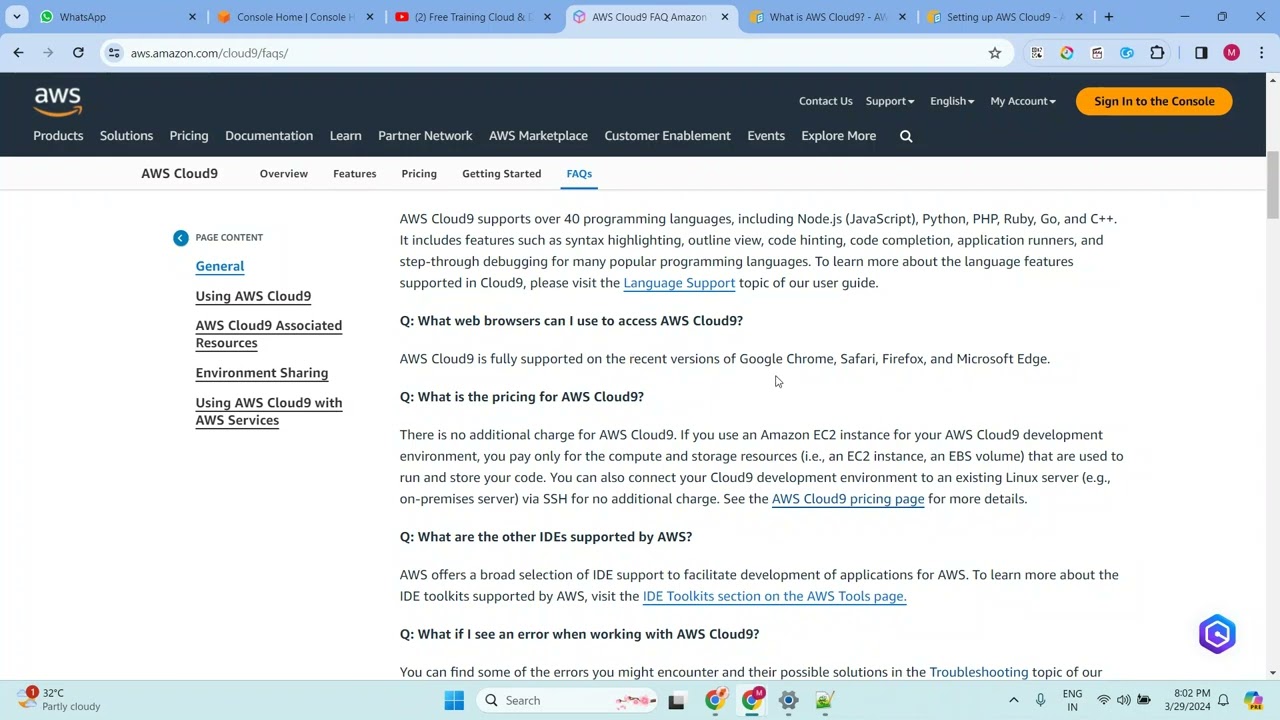
Task: Open the Learn menu
Action: pyautogui.click(x=345, y=136)
